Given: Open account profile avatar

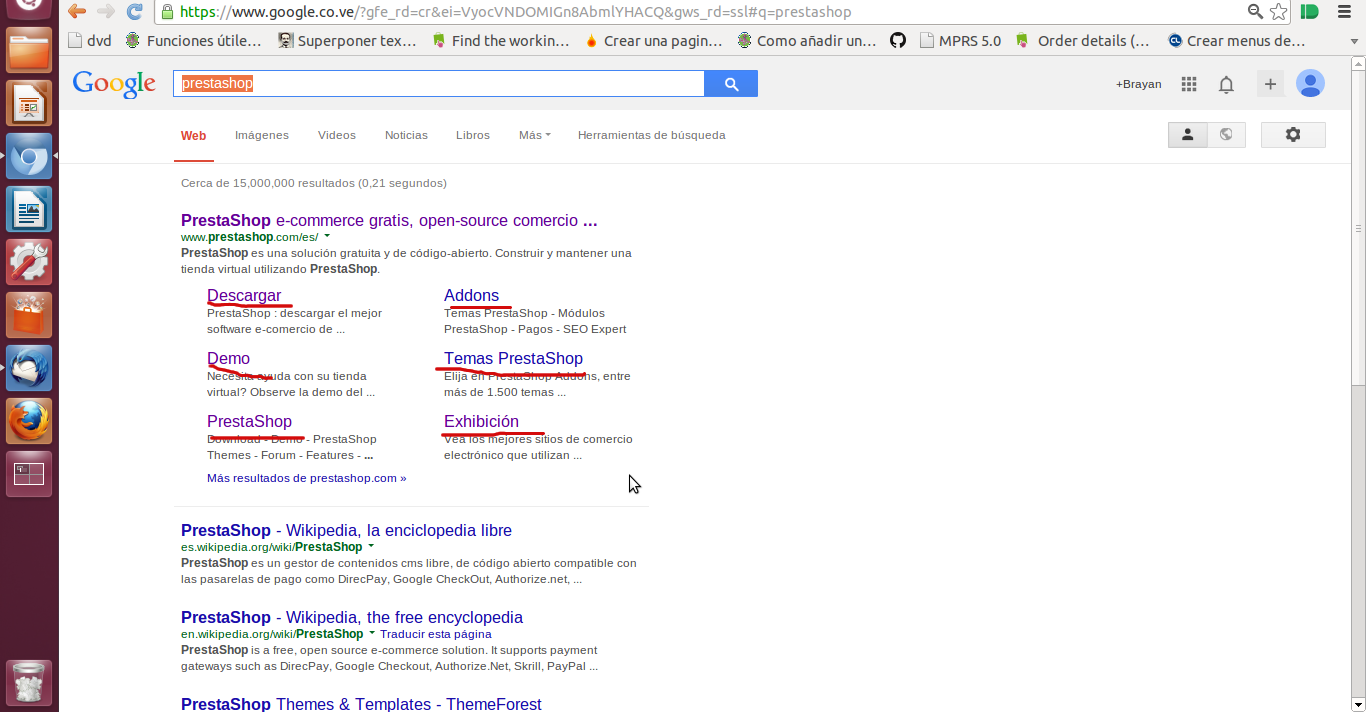Looking at the screenshot, I should (1310, 84).
